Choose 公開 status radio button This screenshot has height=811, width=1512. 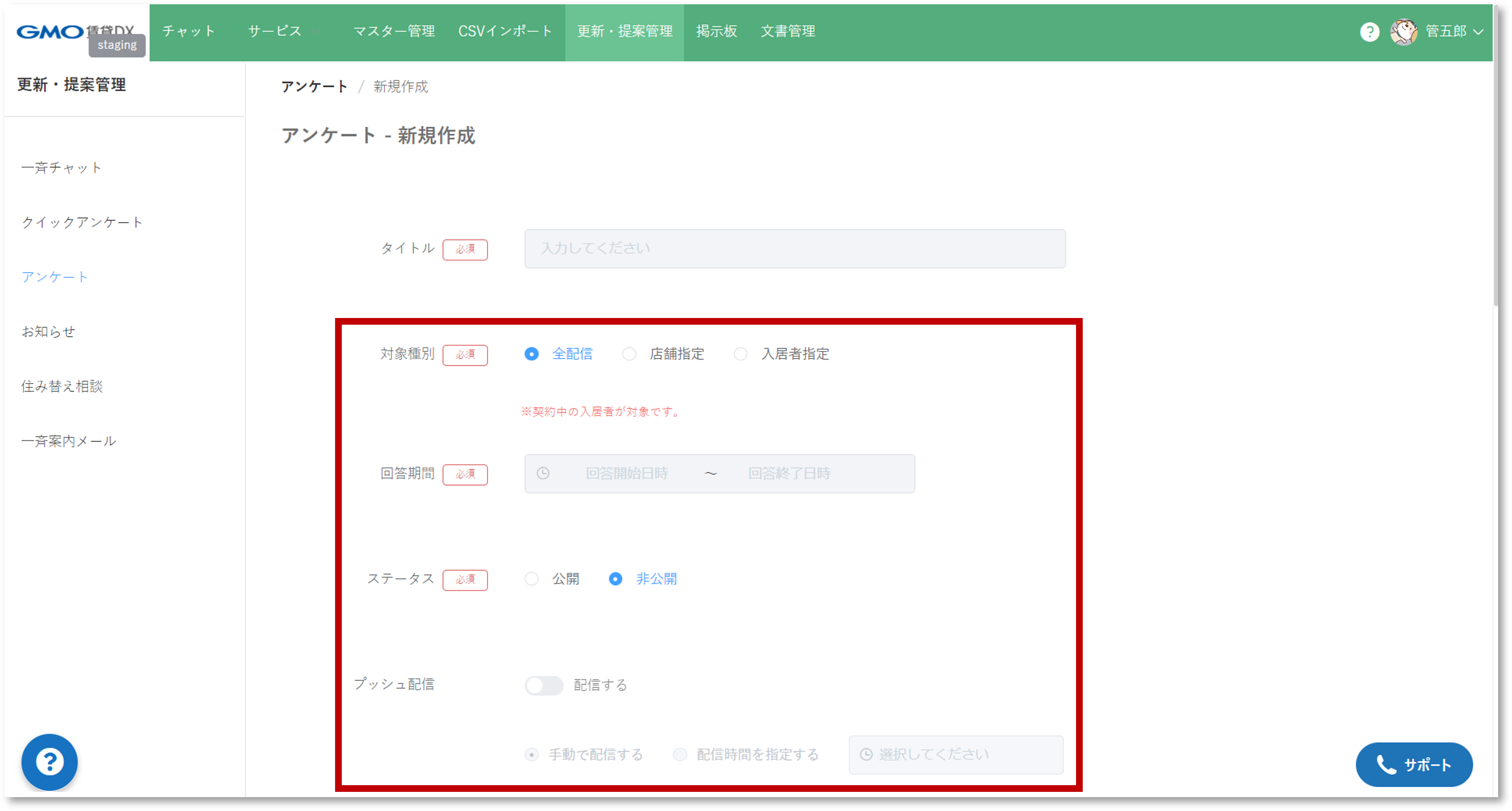click(x=532, y=579)
